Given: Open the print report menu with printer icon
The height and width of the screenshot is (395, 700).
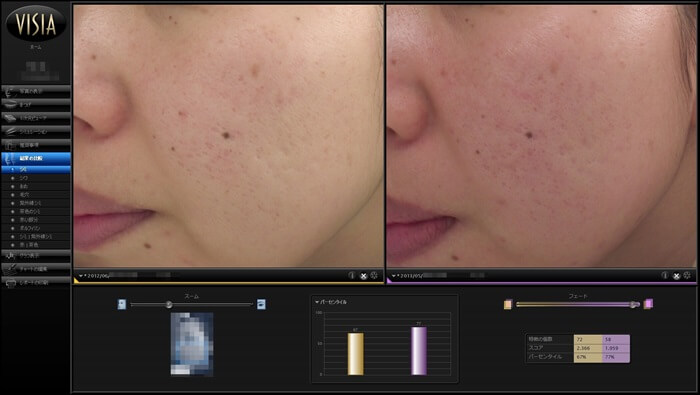Looking at the screenshot, I should coord(36,283).
